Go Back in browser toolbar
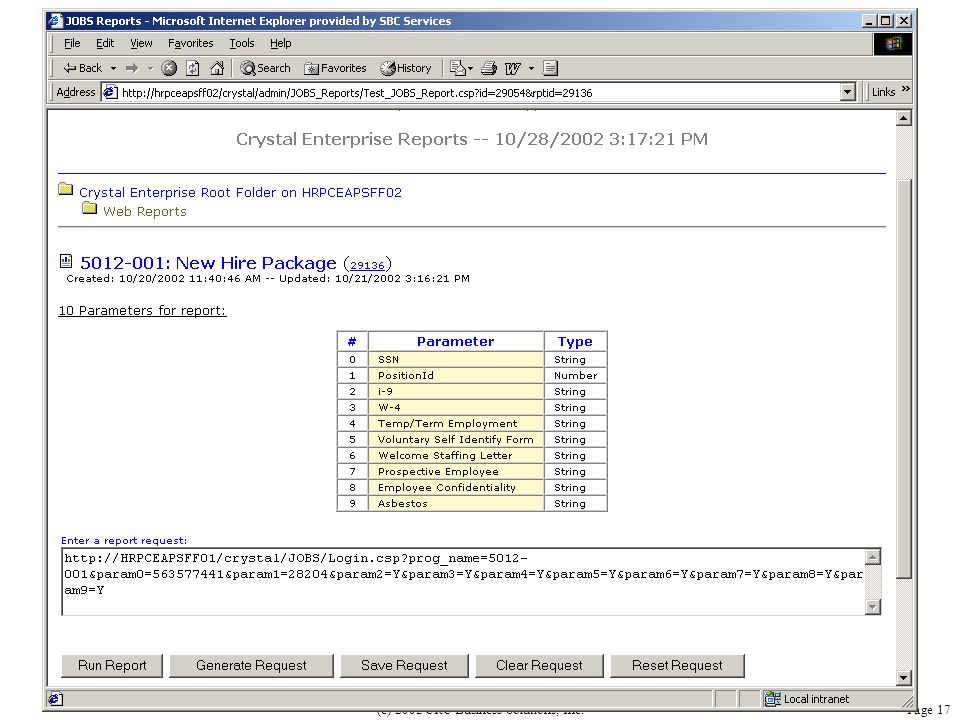The image size is (960, 720). click(83, 68)
